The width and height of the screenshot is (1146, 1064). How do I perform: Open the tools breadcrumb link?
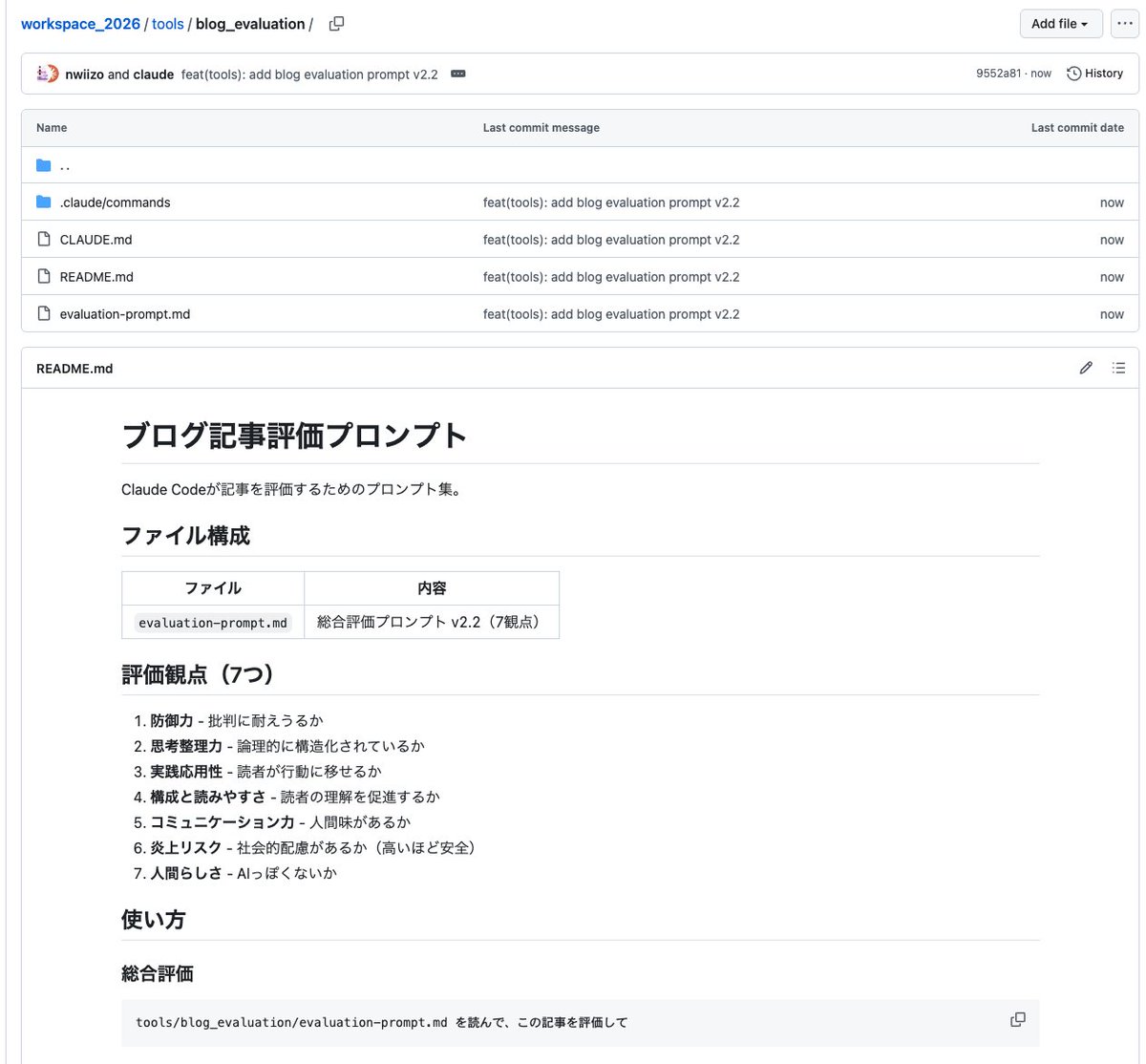(x=168, y=23)
